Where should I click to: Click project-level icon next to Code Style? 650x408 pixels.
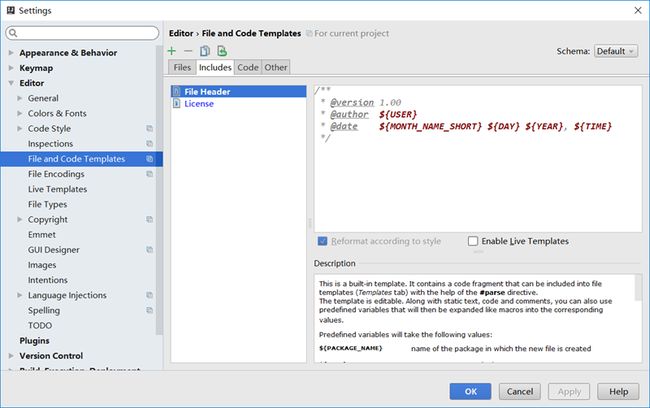(150, 129)
